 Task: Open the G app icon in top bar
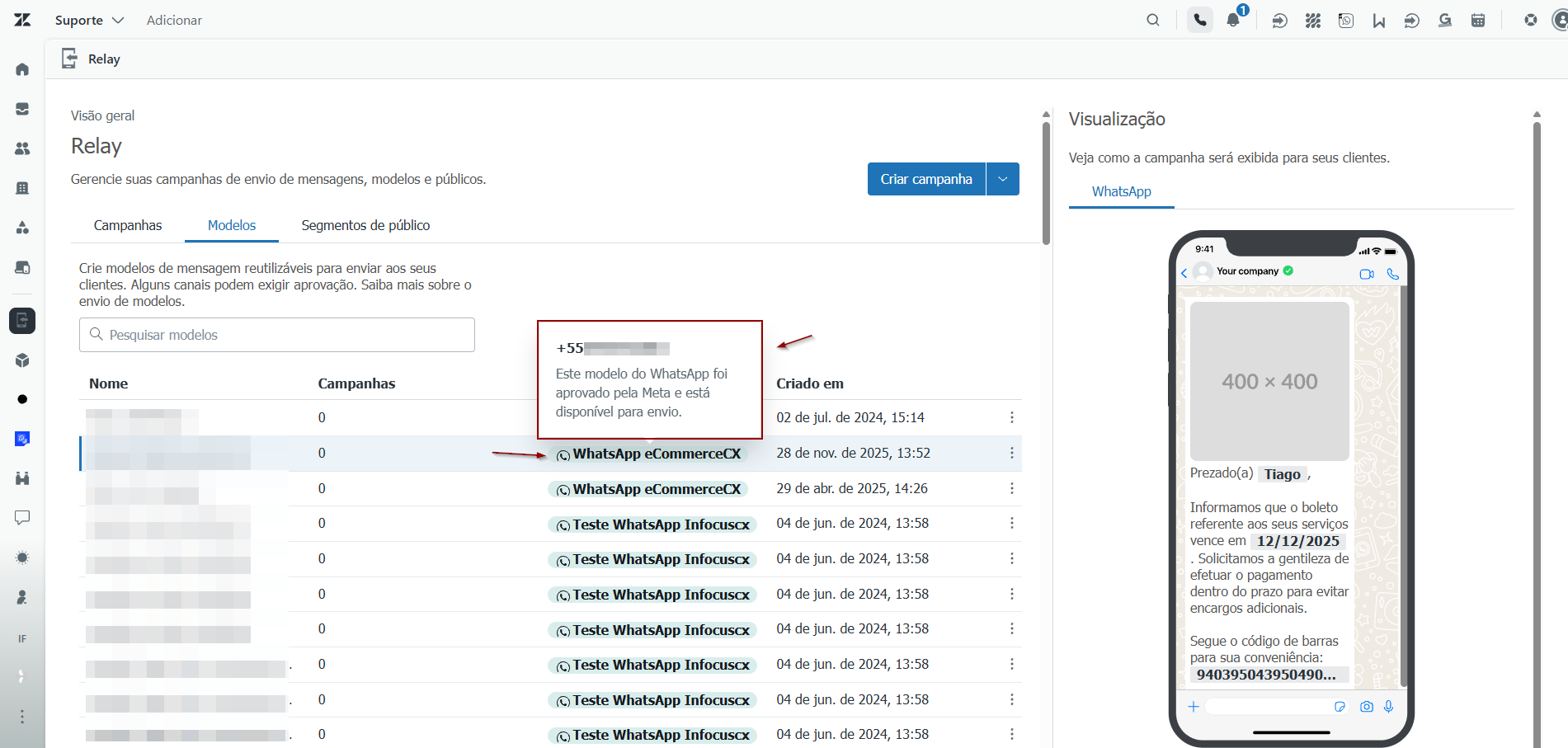click(x=1445, y=21)
